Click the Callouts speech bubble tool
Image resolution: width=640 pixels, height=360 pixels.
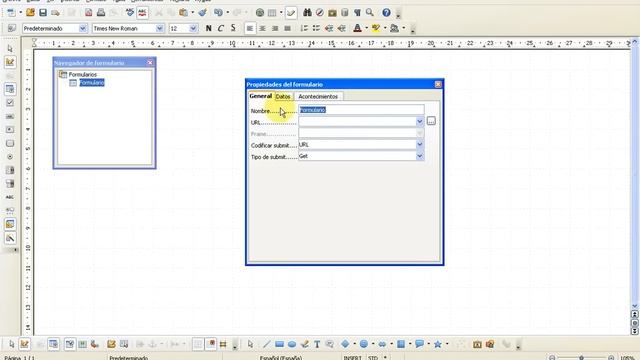(x=419, y=344)
